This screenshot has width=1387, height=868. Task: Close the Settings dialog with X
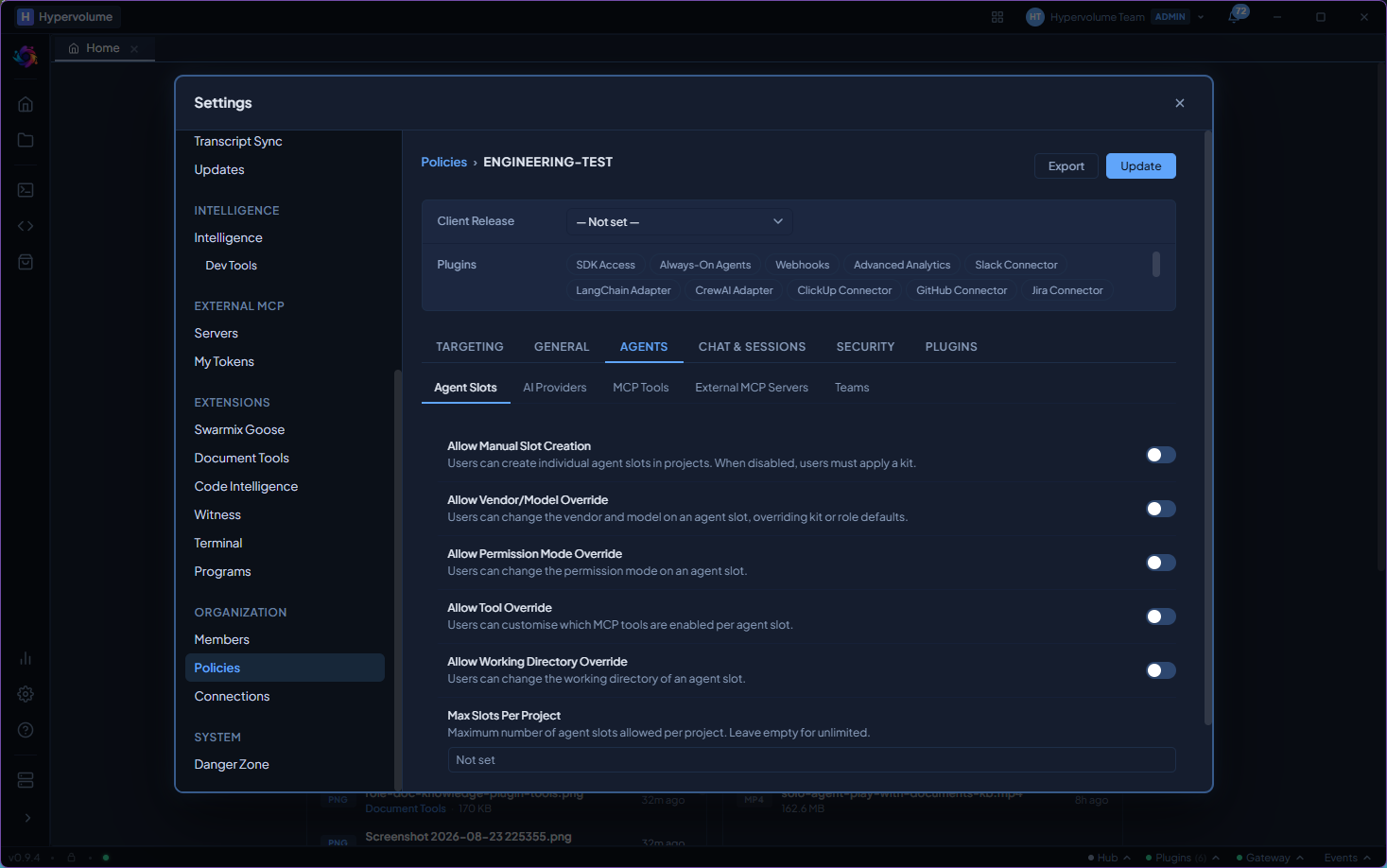[1180, 103]
